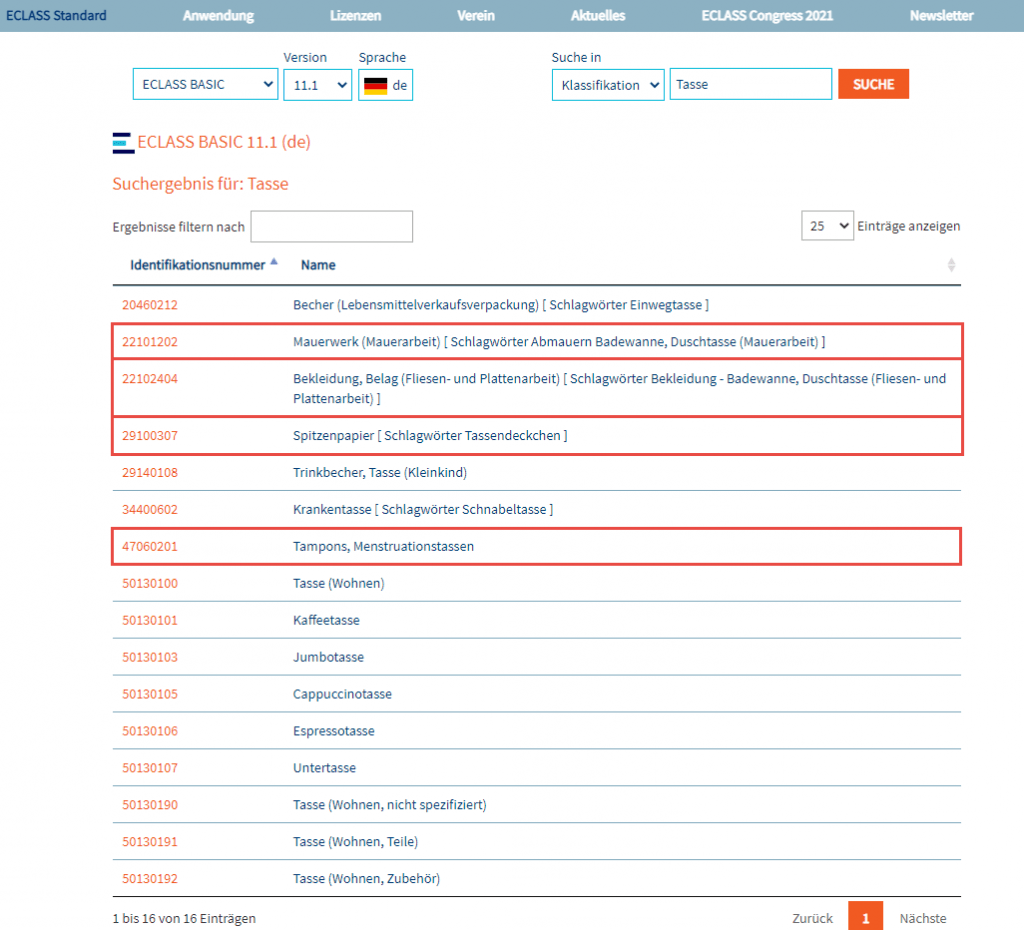Open the Klassifikation search scope dropdown

608,85
